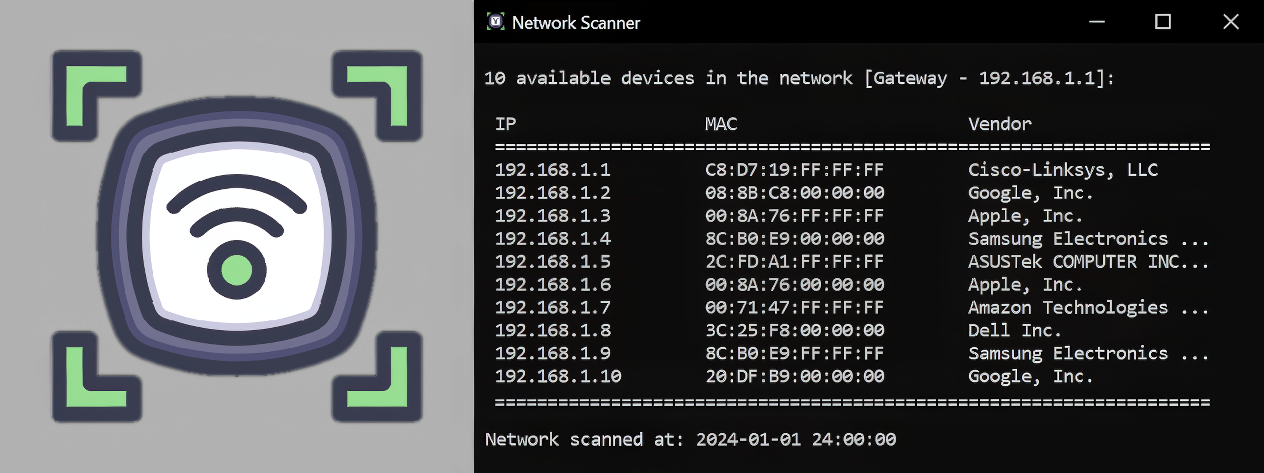Click Google, Inc. vendor for 192.168.1.2
This screenshot has width=1264, height=473.
click(x=1031, y=193)
